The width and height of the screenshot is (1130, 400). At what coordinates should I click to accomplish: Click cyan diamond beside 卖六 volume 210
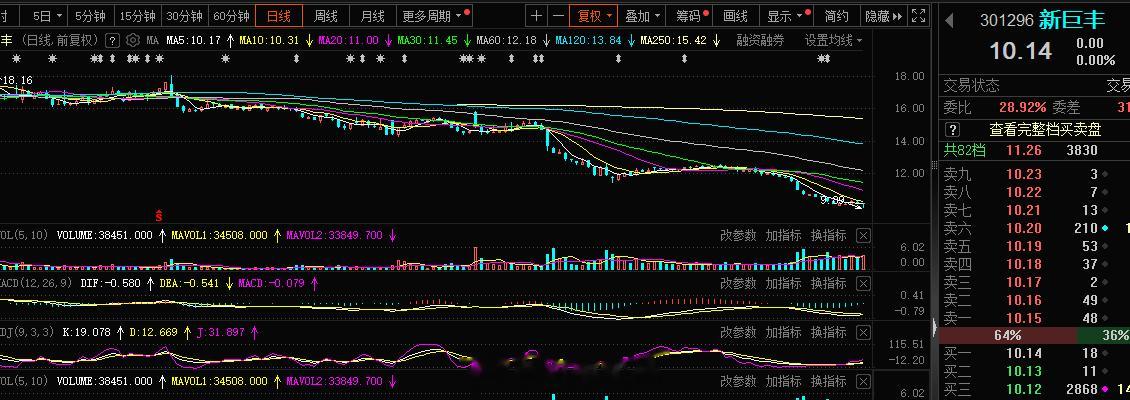tap(1105, 228)
